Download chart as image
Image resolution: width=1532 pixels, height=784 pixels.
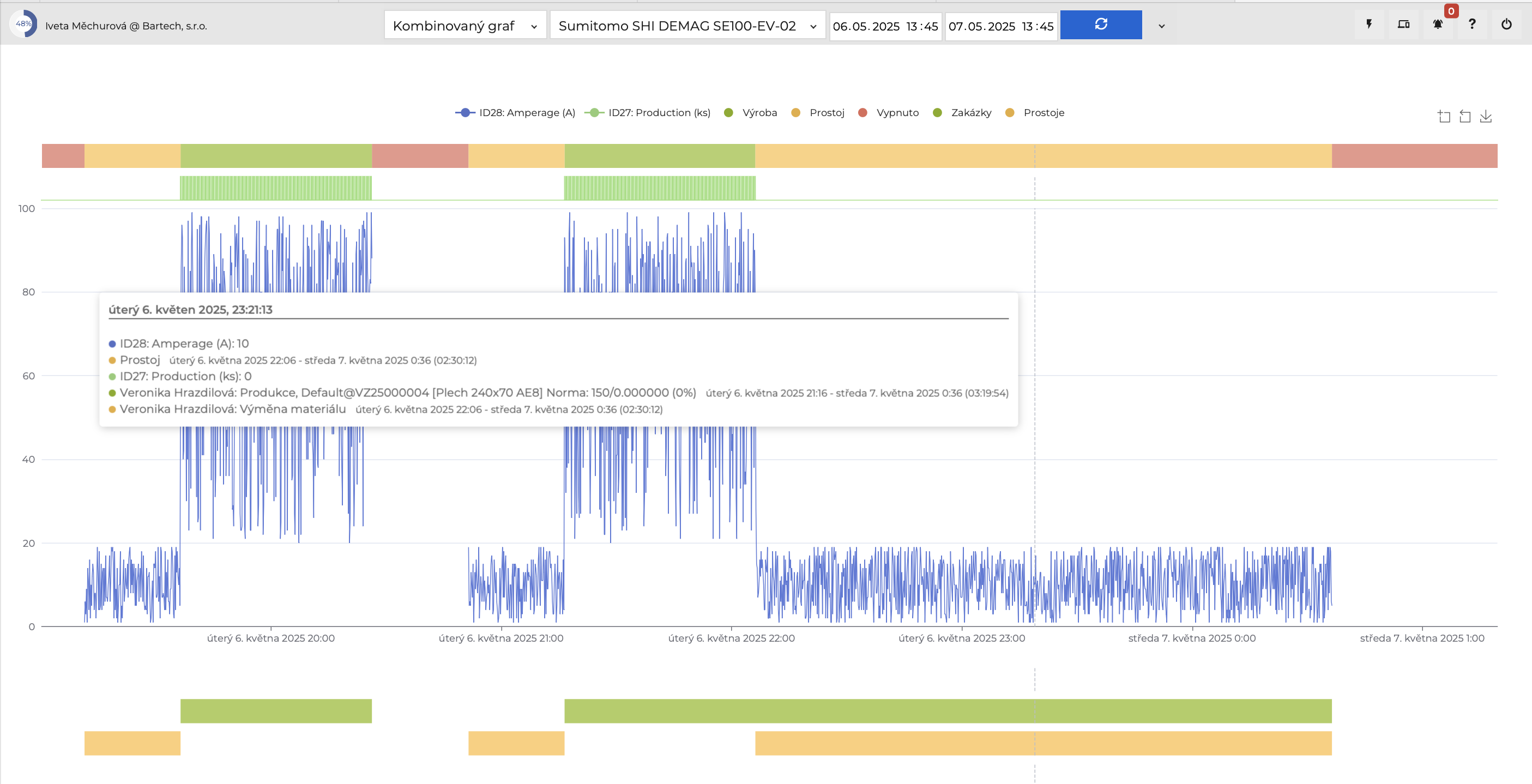tap(1486, 117)
